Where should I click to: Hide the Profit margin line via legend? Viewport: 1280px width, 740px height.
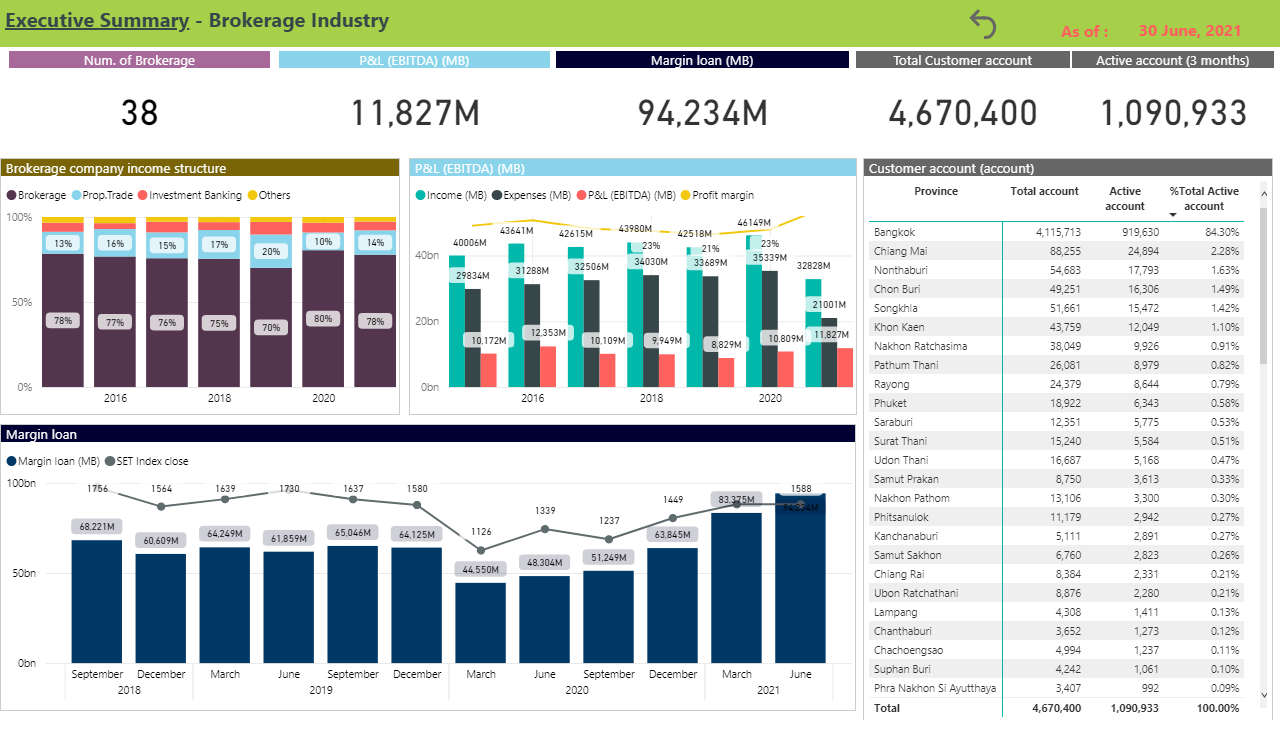[717, 196]
